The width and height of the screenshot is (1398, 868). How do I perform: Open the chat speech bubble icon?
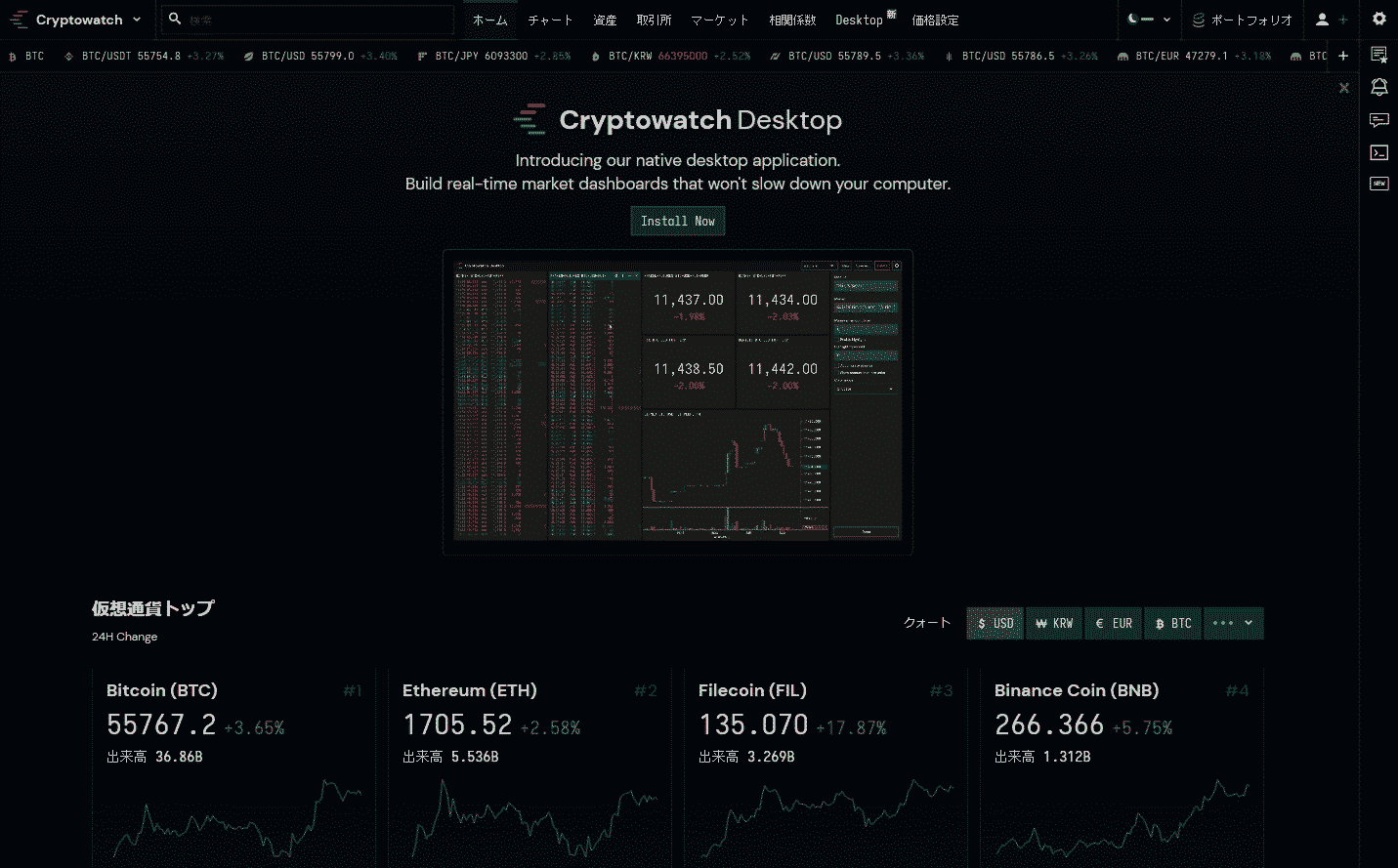pos(1378,120)
